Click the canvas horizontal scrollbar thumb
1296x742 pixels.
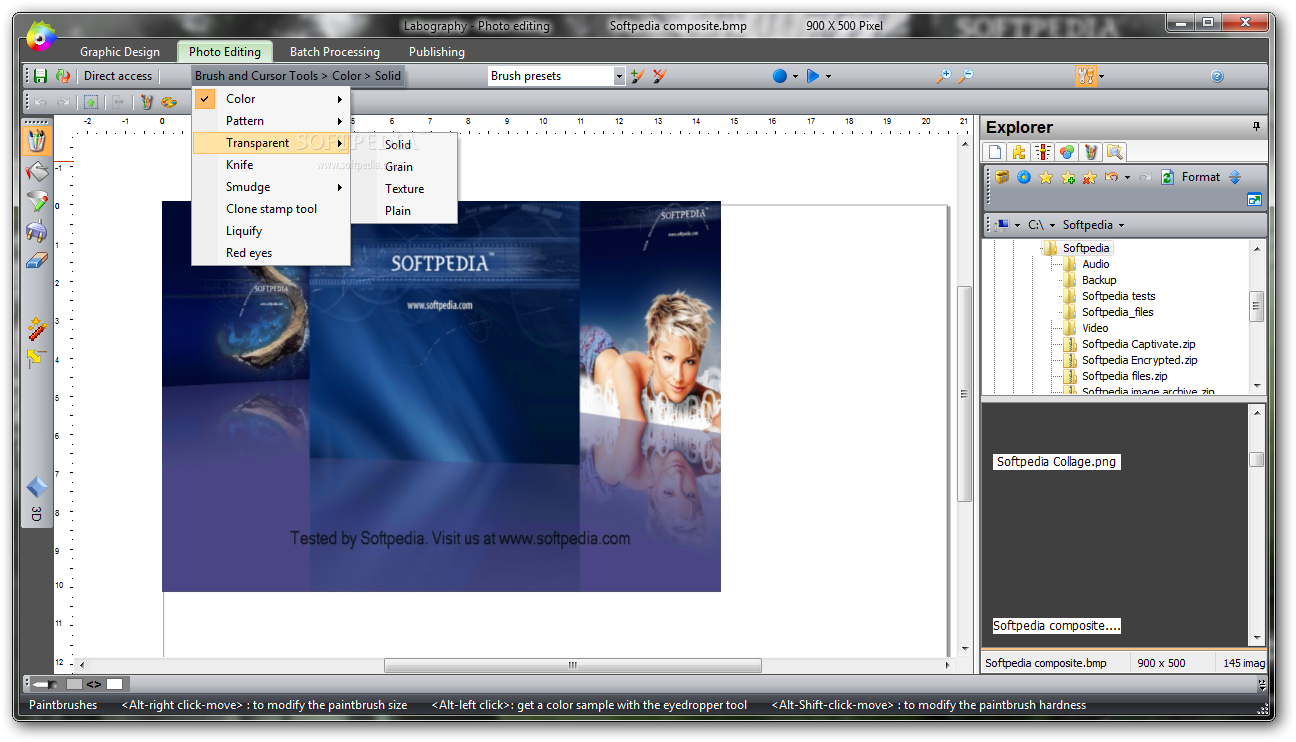pyautogui.click(x=573, y=665)
